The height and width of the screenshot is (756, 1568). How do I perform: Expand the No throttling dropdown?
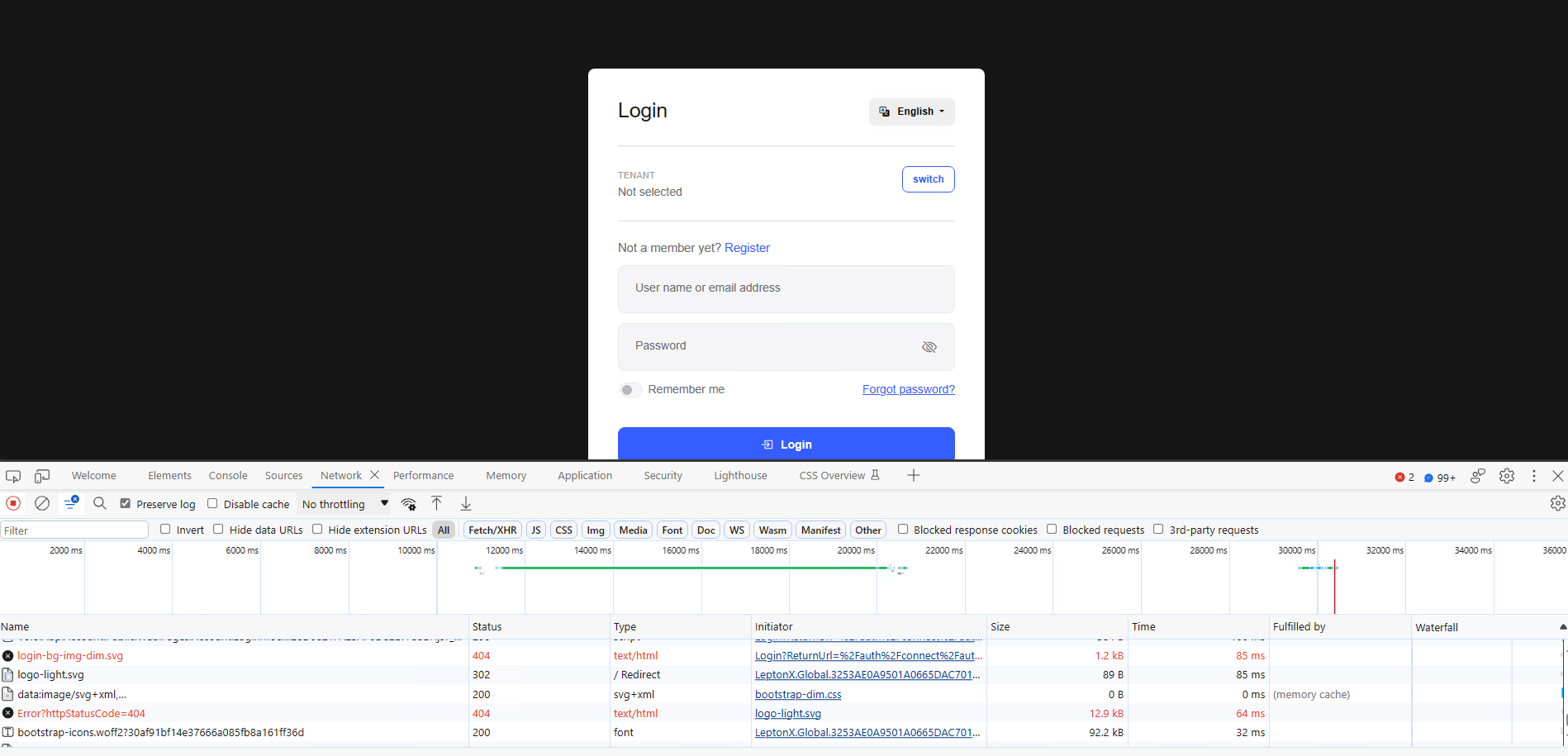(344, 504)
